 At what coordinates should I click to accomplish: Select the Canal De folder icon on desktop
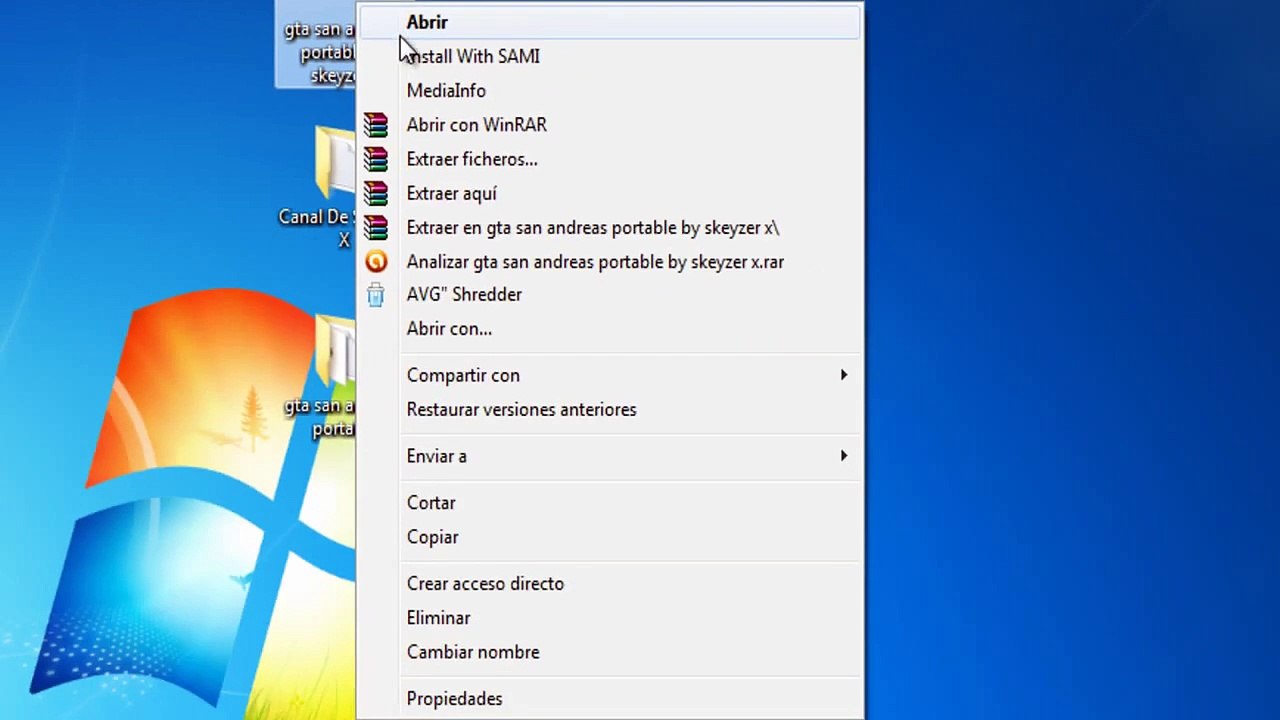coord(335,163)
